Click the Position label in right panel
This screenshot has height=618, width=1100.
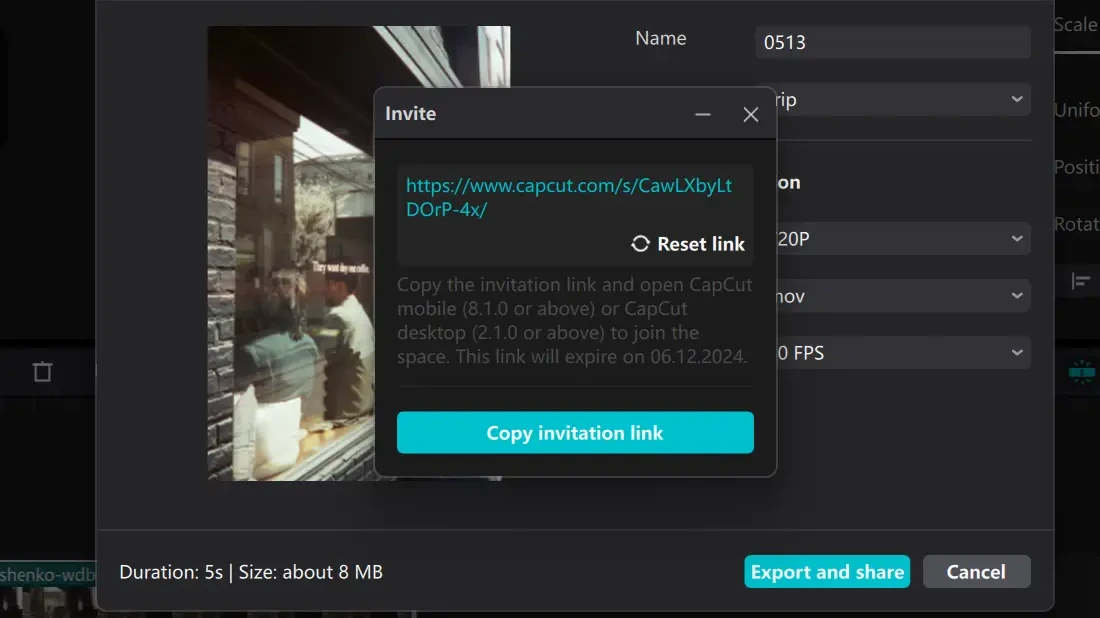(1077, 167)
